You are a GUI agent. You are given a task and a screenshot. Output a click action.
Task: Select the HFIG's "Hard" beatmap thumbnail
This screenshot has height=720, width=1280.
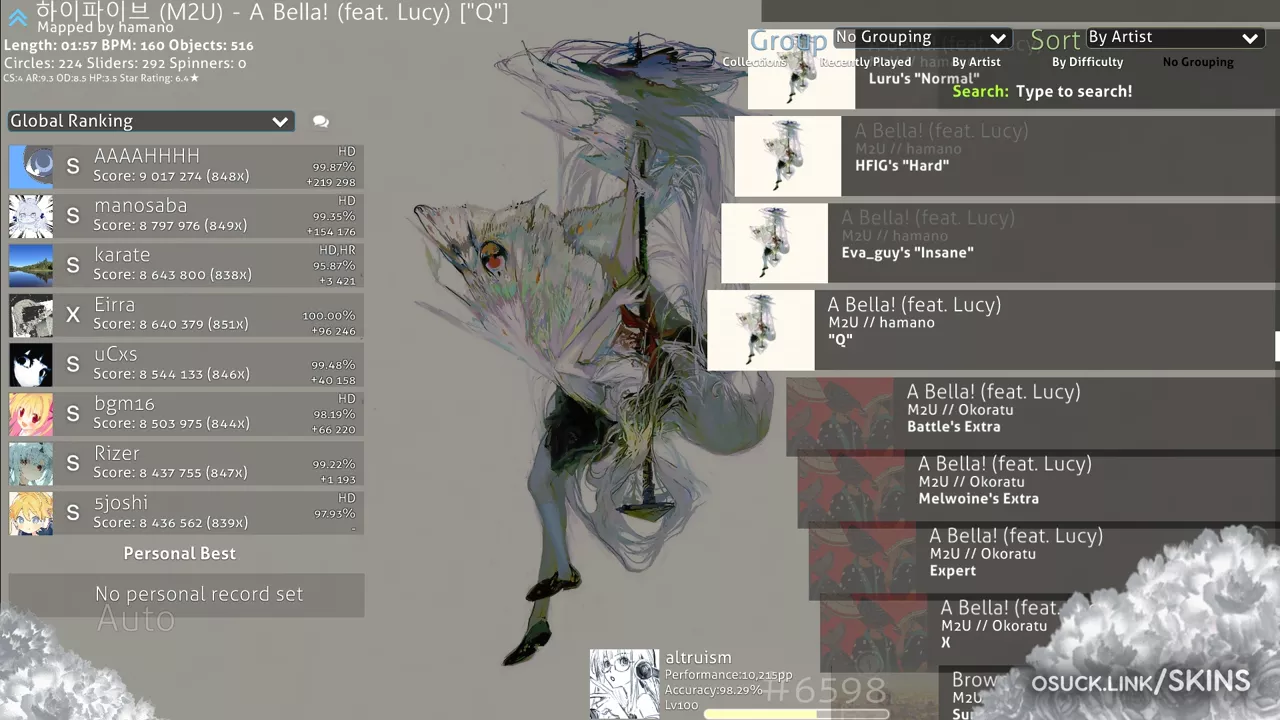point(788,156)
